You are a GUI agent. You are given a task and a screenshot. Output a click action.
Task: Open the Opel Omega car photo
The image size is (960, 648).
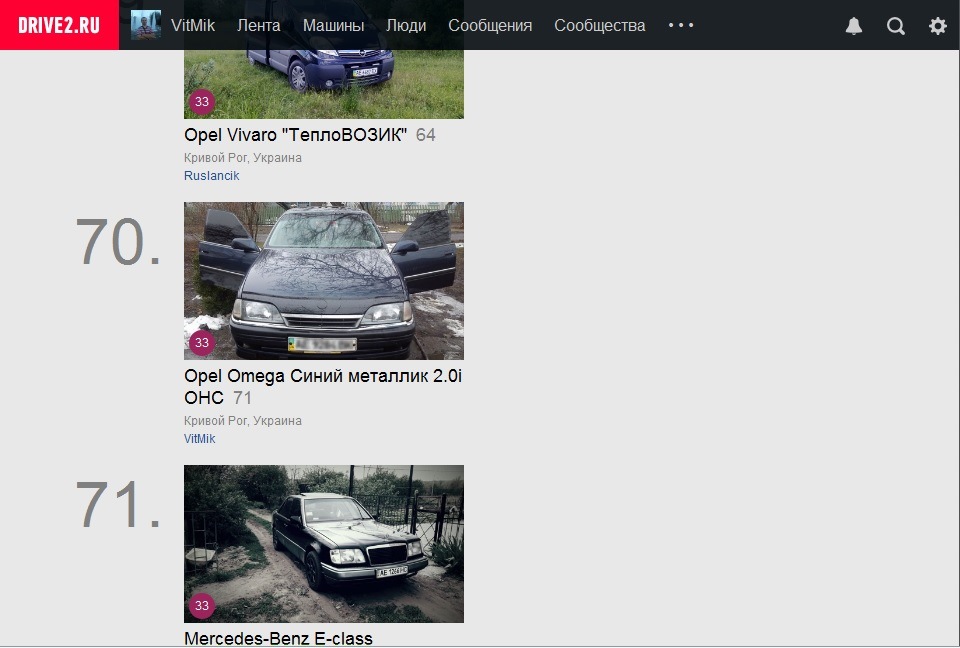coord(324,281)
